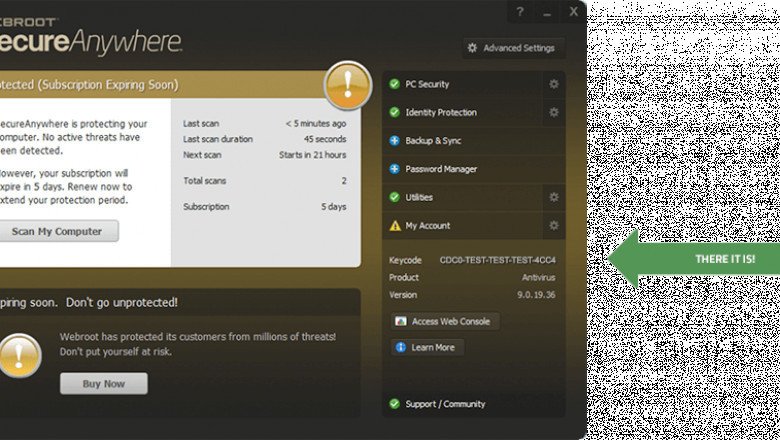Click the Utilities green check icon

394,197
